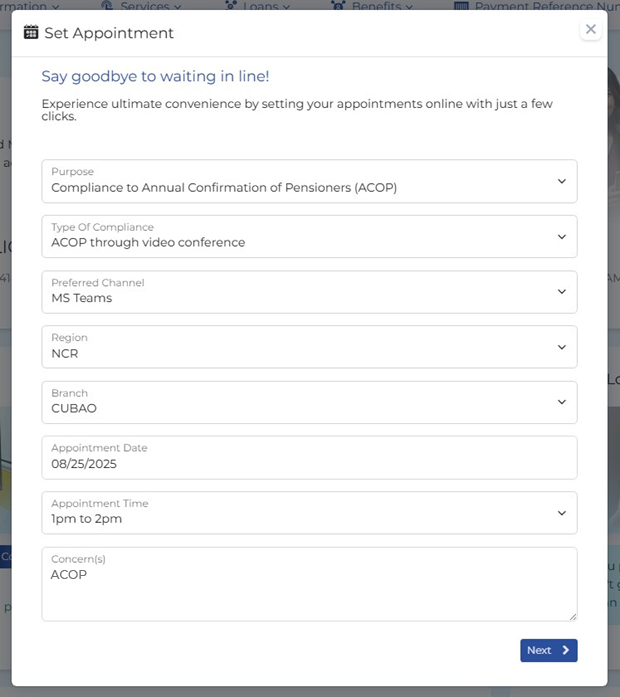Open the Loans menu in top bar
This screenshot has width=620, height=697.
click(258, 5)
